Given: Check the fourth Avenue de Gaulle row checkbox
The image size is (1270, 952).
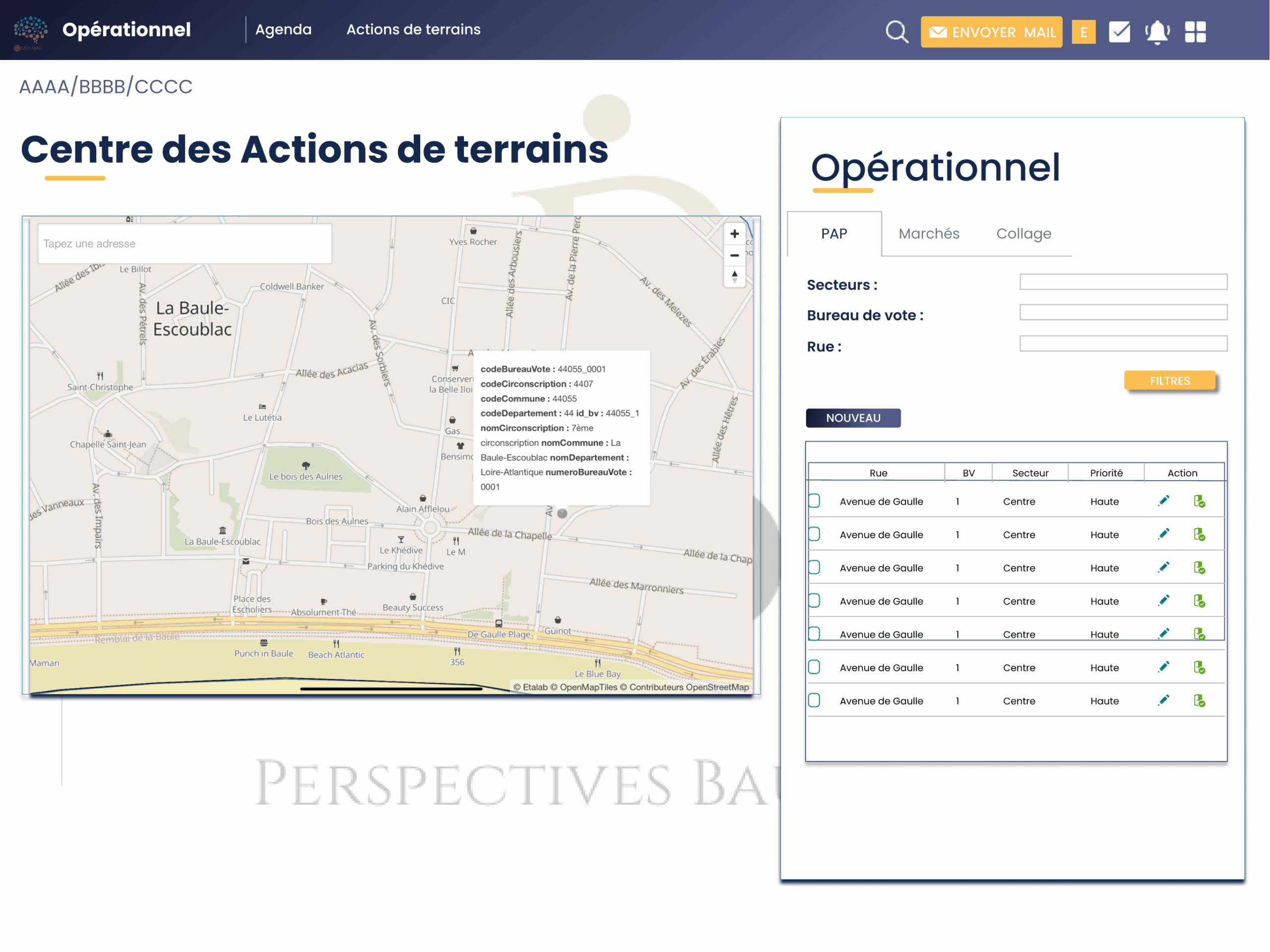Looking at the screenshot, I should [x=814, y=601].
